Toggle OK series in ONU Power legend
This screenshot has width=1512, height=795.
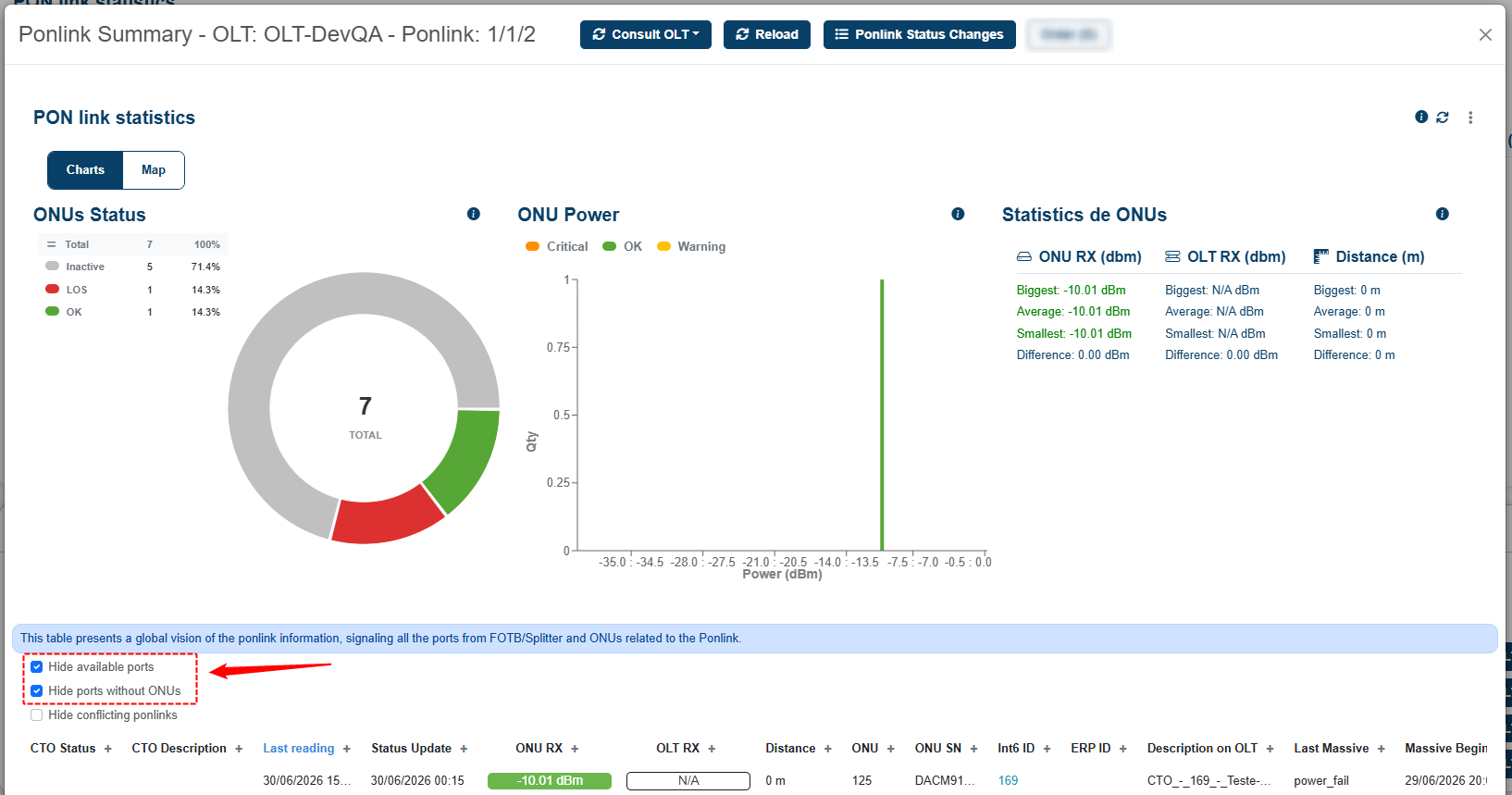pos(622,246)
